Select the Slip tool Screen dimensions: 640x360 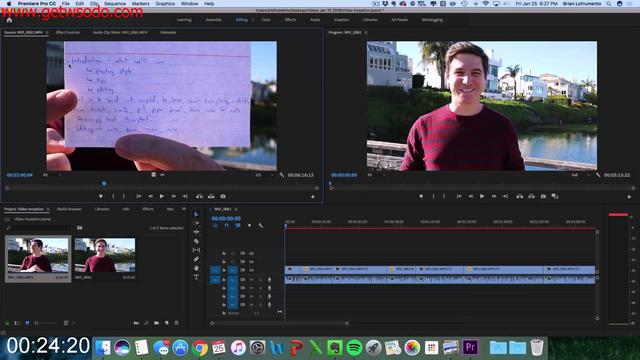(x=196, y=250)
